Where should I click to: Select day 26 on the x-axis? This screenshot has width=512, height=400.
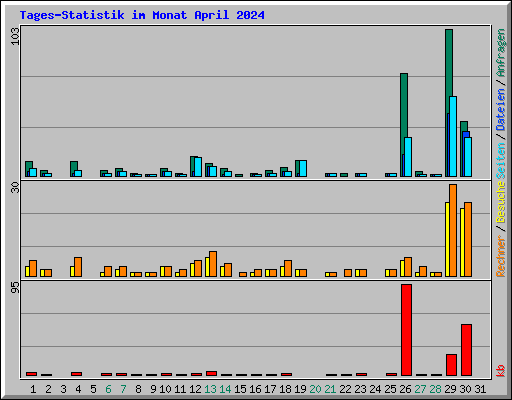(405, 389)
